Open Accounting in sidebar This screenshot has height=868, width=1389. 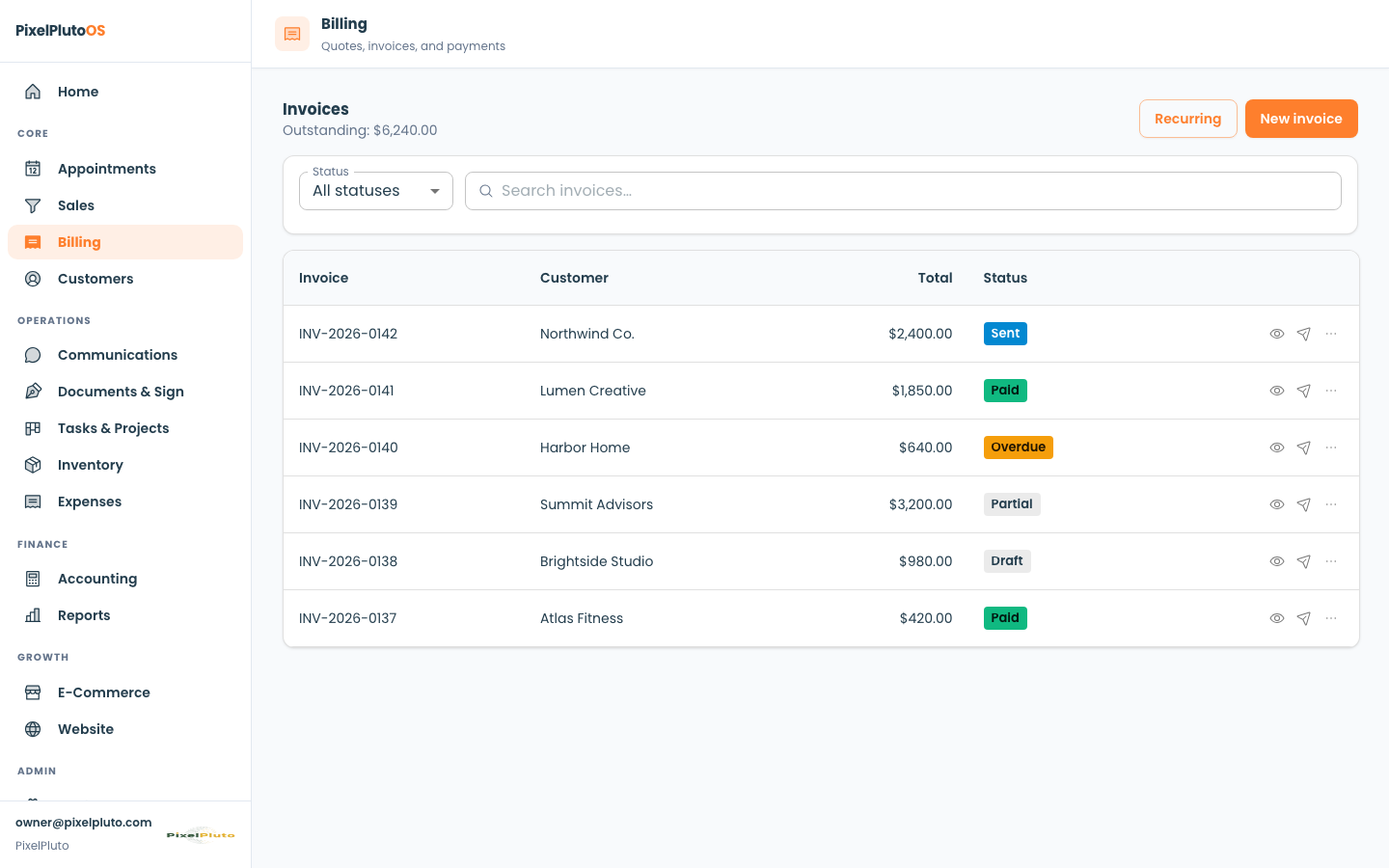pyautogui.click(x=125, y=579)
